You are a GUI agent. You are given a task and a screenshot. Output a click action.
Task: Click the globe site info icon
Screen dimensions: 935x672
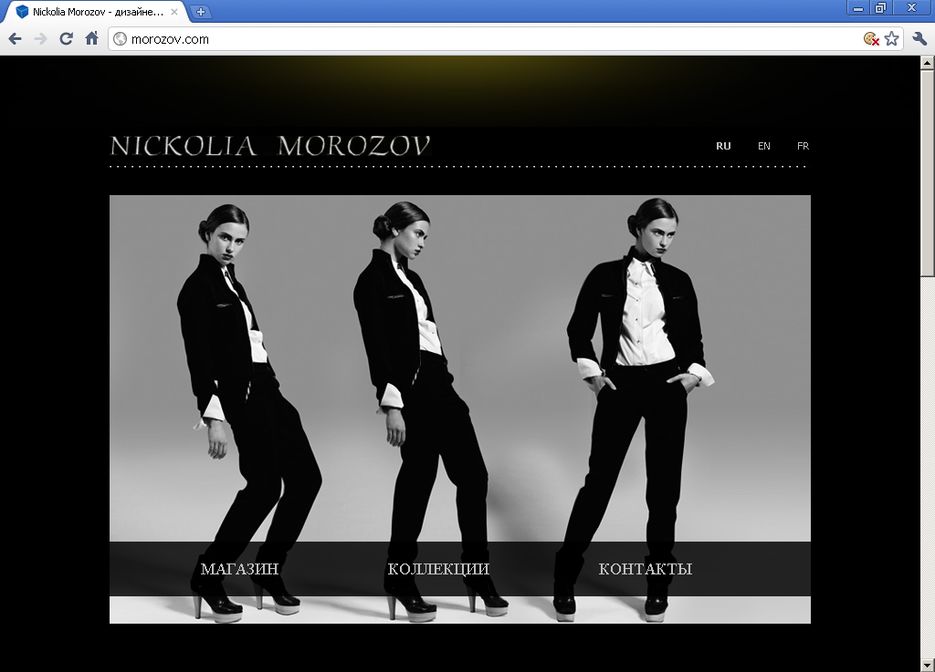pos(120,39)
